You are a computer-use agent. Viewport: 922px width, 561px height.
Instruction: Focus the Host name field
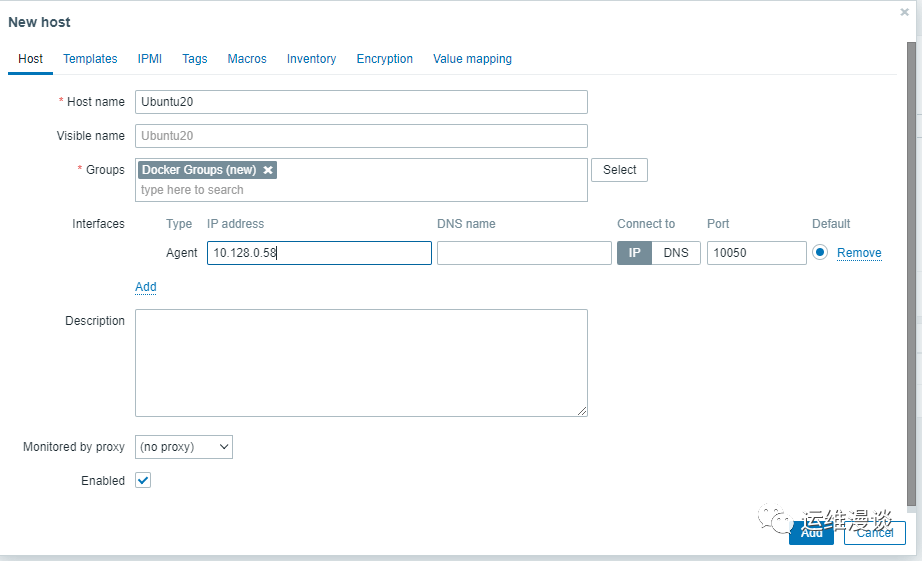click(361, 102)
